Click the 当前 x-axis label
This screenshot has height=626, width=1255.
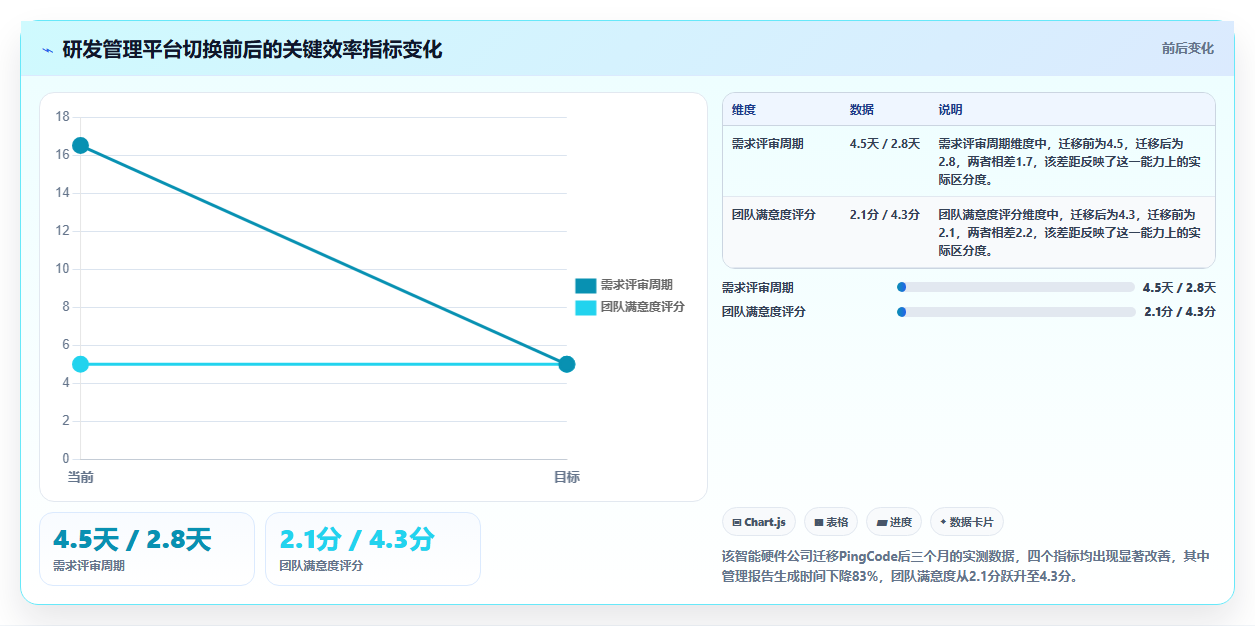tap(80, 477)
